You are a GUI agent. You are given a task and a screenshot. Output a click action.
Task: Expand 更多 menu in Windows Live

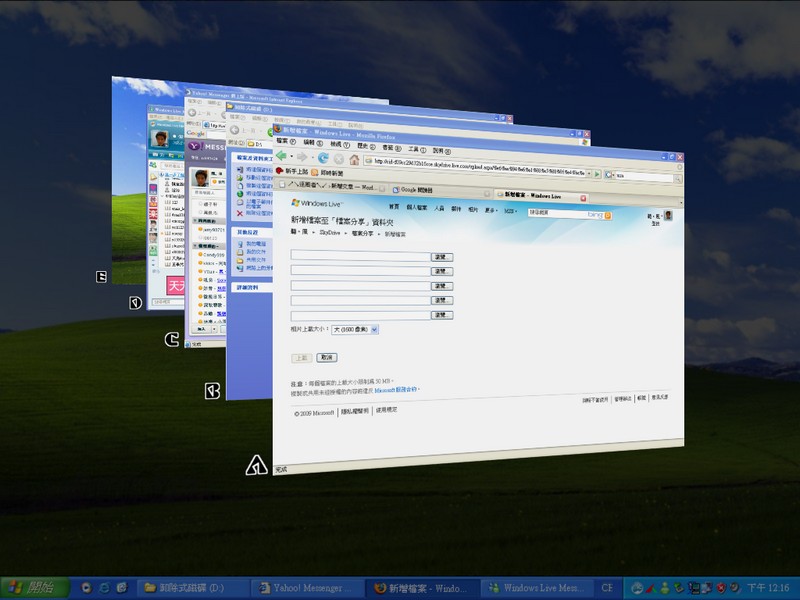tap(490, 210)
